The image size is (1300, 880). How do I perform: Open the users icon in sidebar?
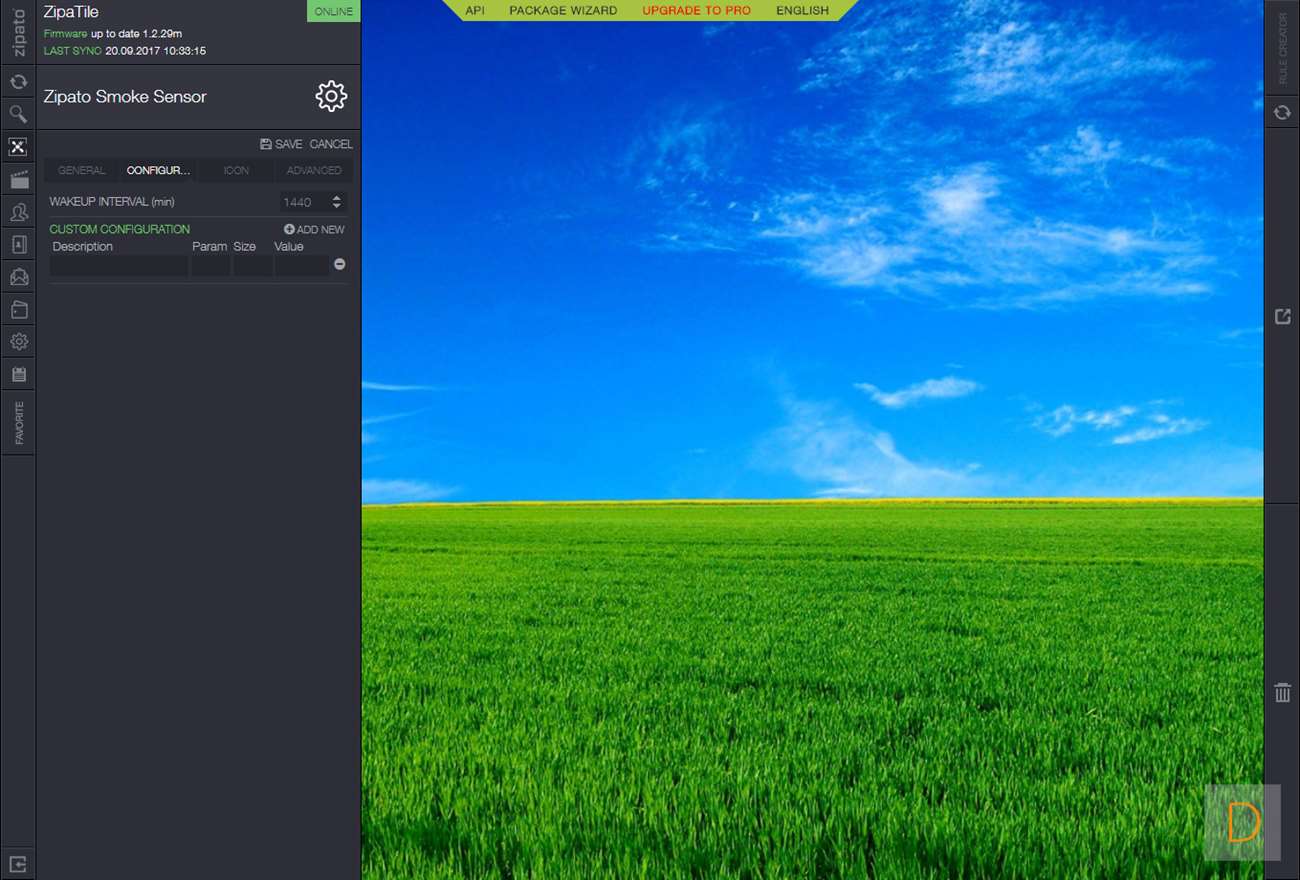click(x=18, y=212)
